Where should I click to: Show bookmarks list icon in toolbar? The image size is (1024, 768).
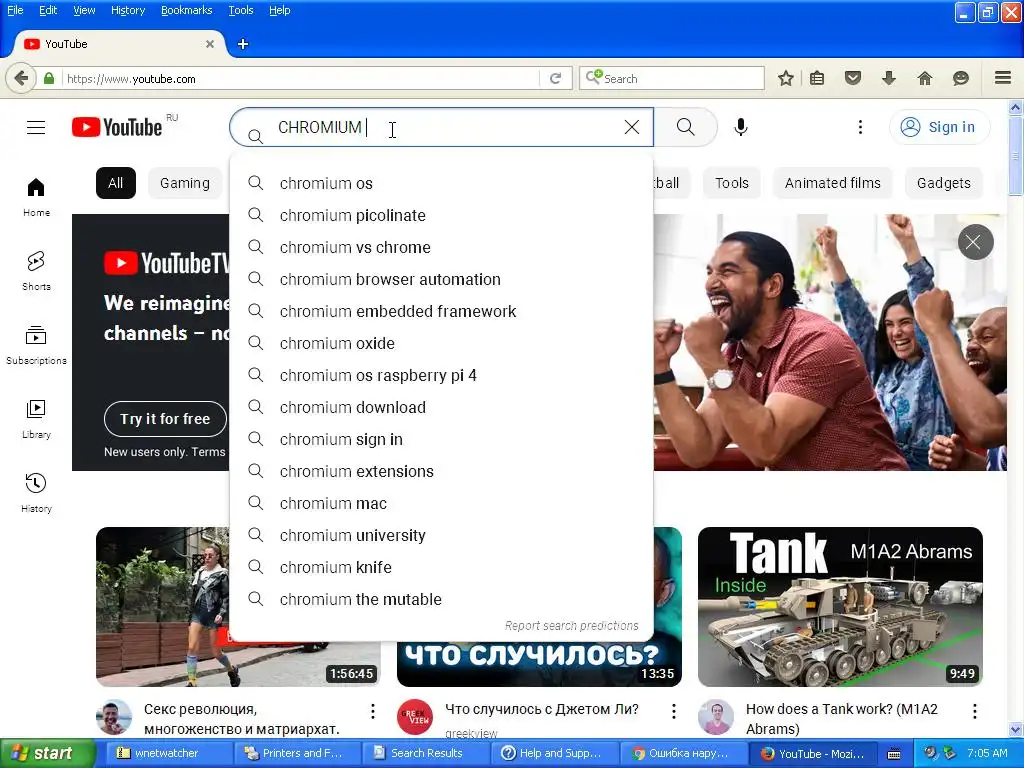point(817,78)
